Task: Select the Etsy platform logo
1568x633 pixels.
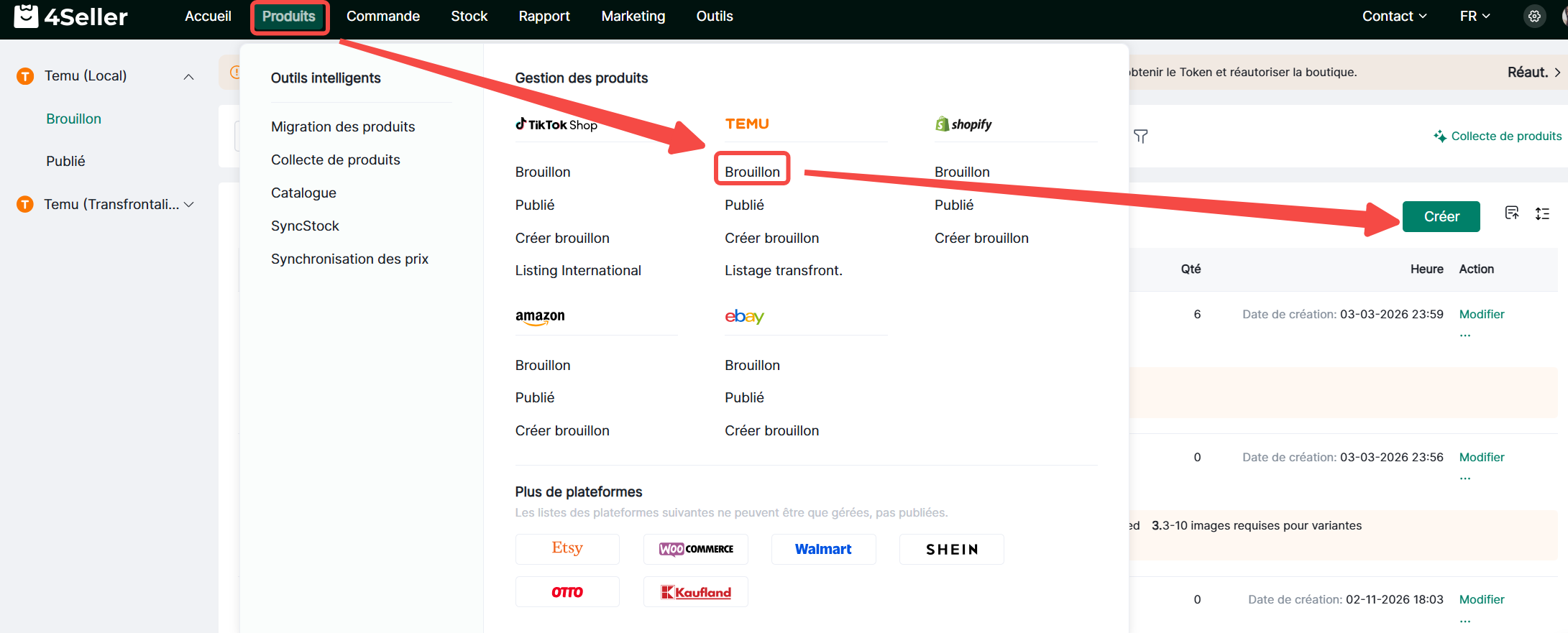Action: [567, 549]
